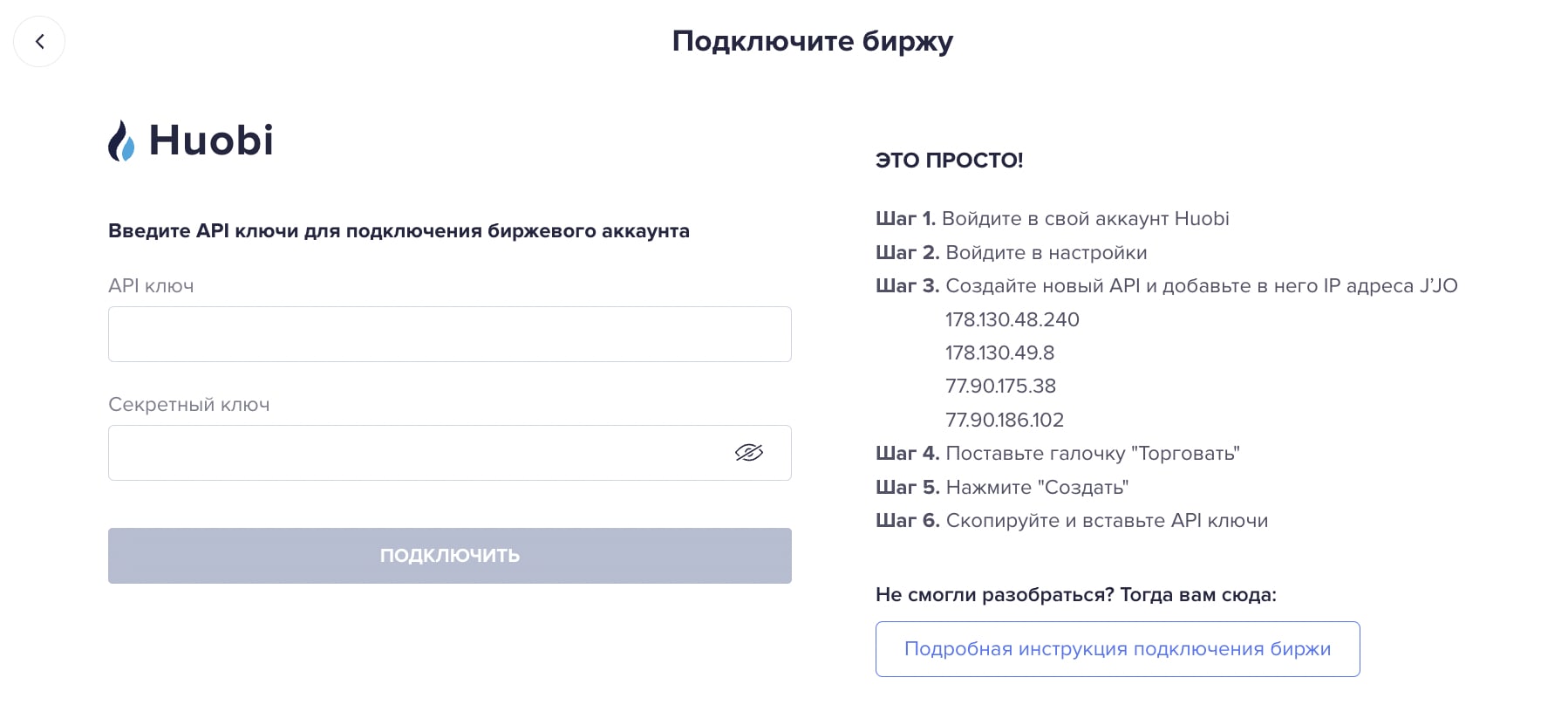The width and height of the screenshot is (1568, 705).
Task: Select IP address 178.130.49.8
Action: coord(1000,352)
